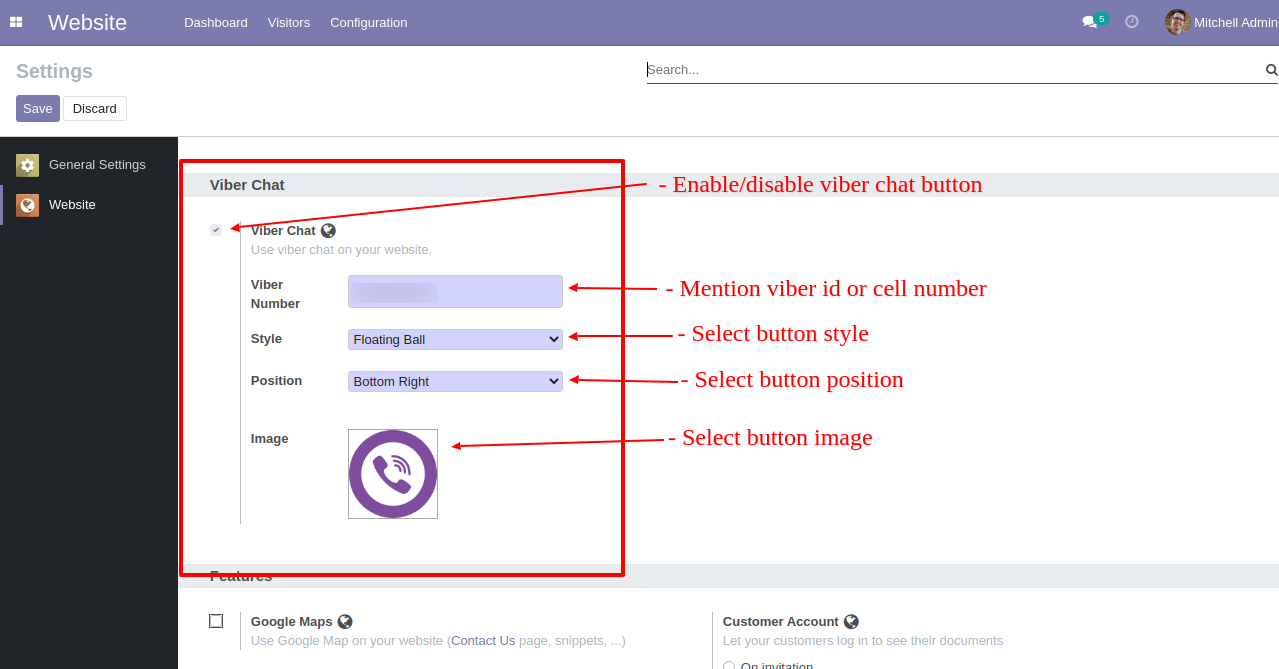The height and width of the screenshot is (669, 1279).
Task: Click the Google Maps setting label
Action: pos(292,622)
